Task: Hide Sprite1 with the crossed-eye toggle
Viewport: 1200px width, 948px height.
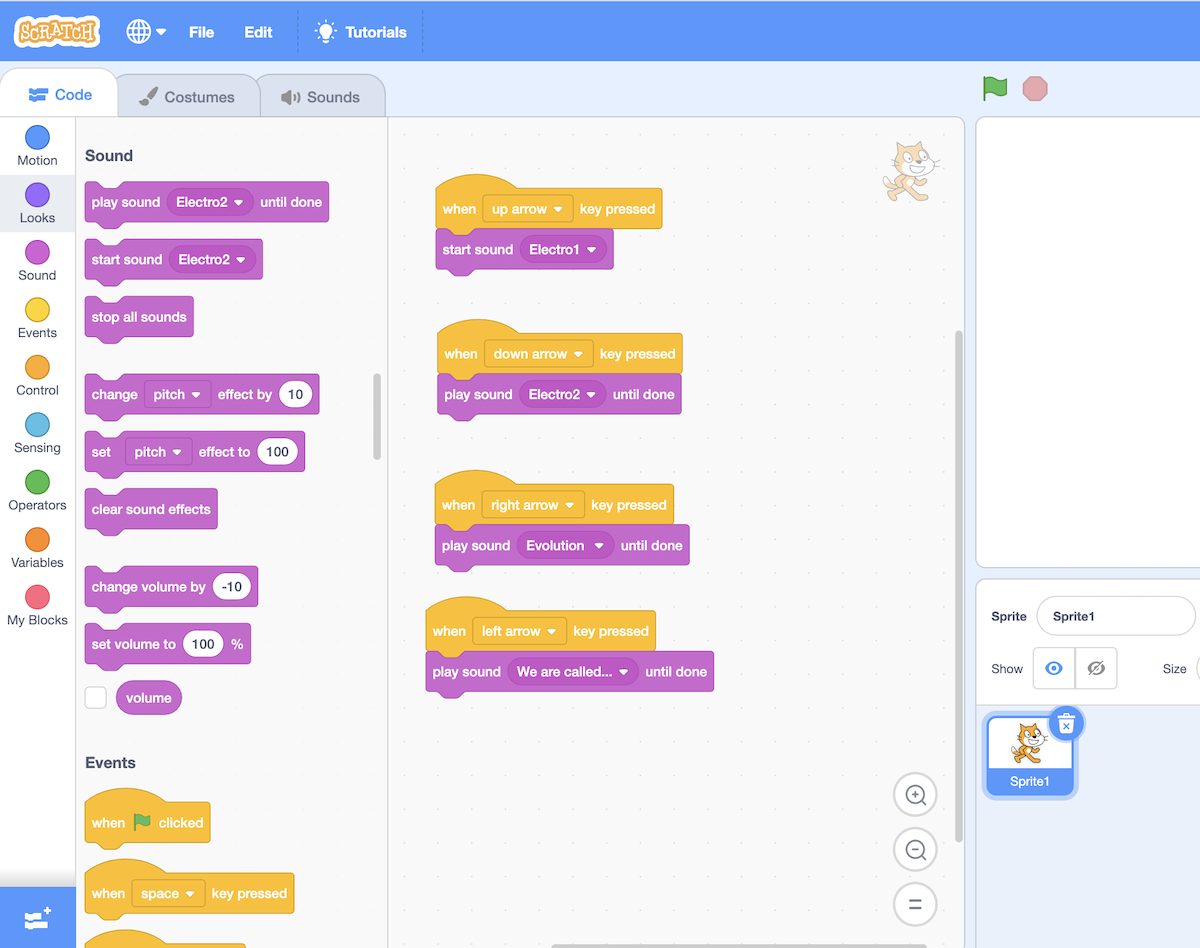Action: [x=1096, y=668]
